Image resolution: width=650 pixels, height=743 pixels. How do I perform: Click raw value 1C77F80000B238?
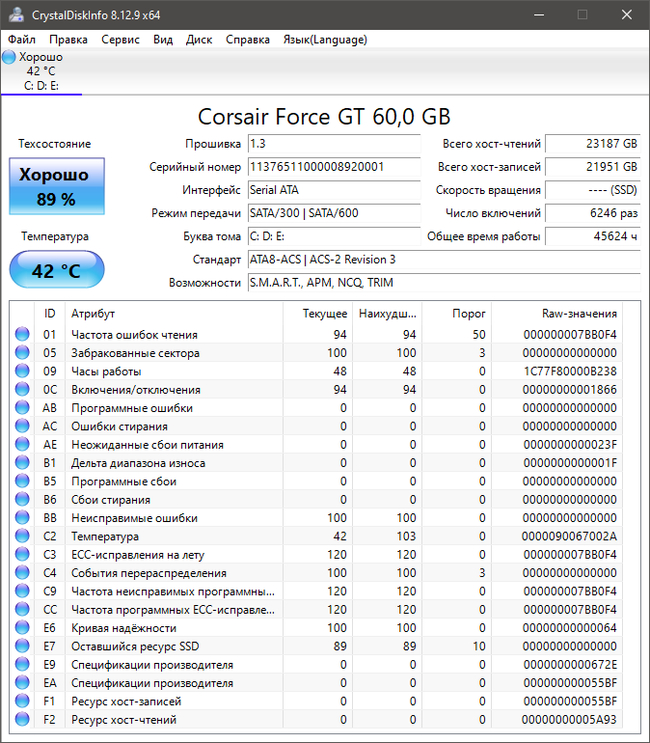pyautogui.click(x=569, y=371)
